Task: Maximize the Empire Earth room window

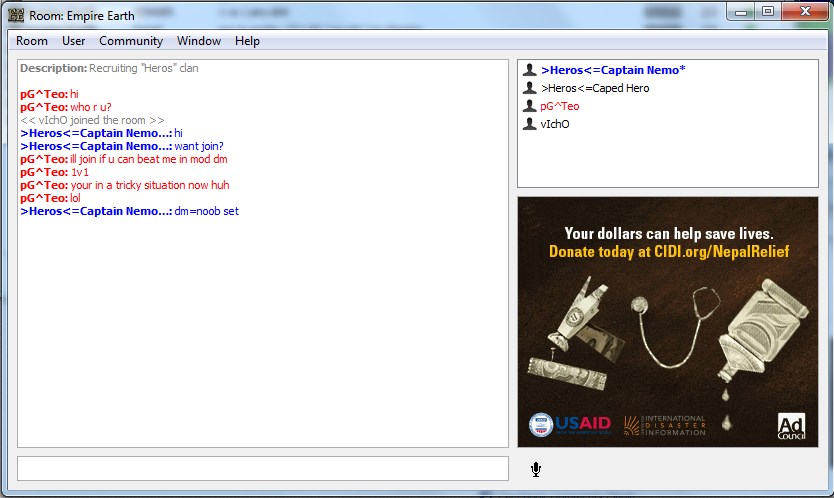Action: (767, 11)
